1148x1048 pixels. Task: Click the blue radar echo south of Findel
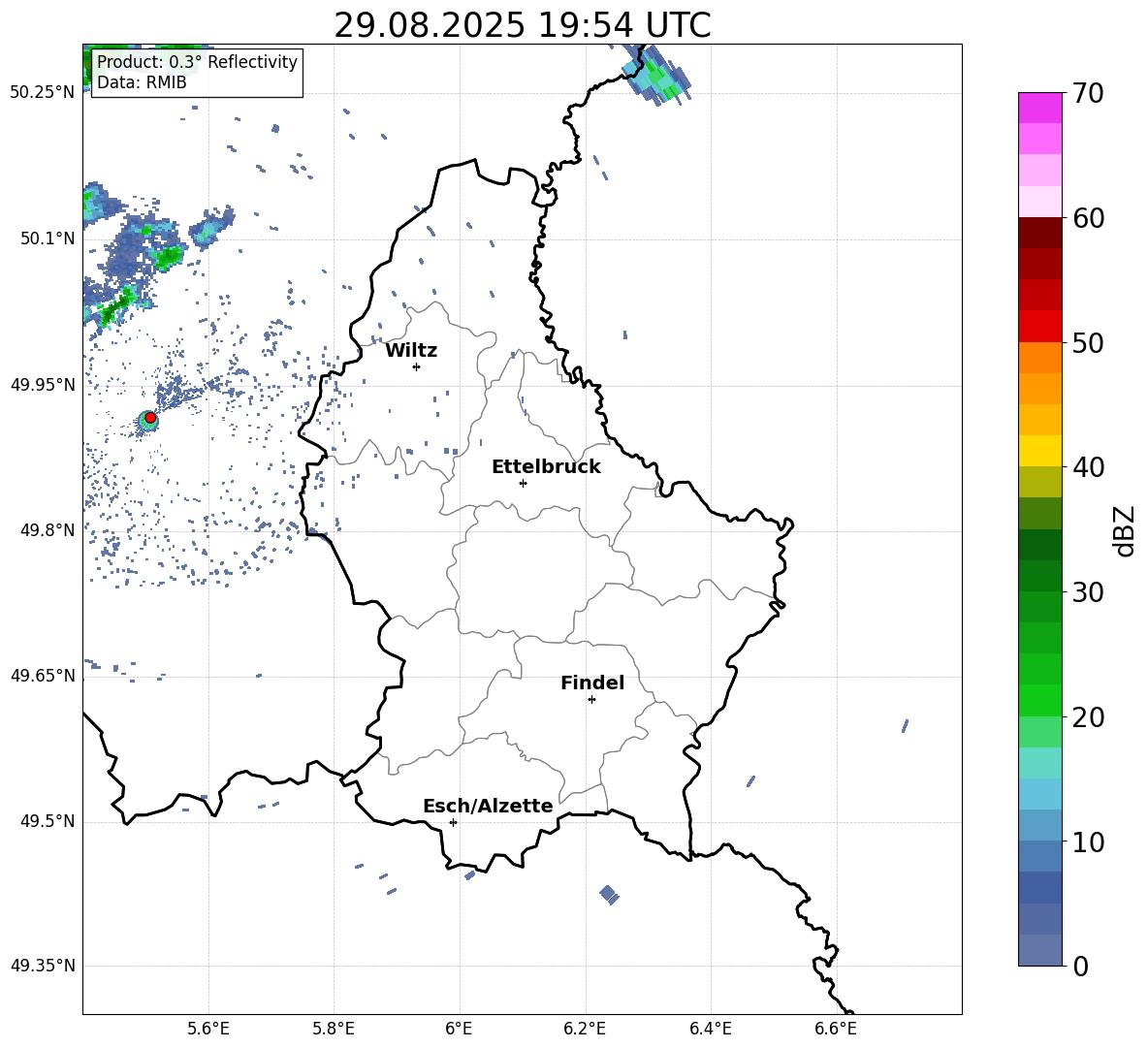tap(609, 894)
